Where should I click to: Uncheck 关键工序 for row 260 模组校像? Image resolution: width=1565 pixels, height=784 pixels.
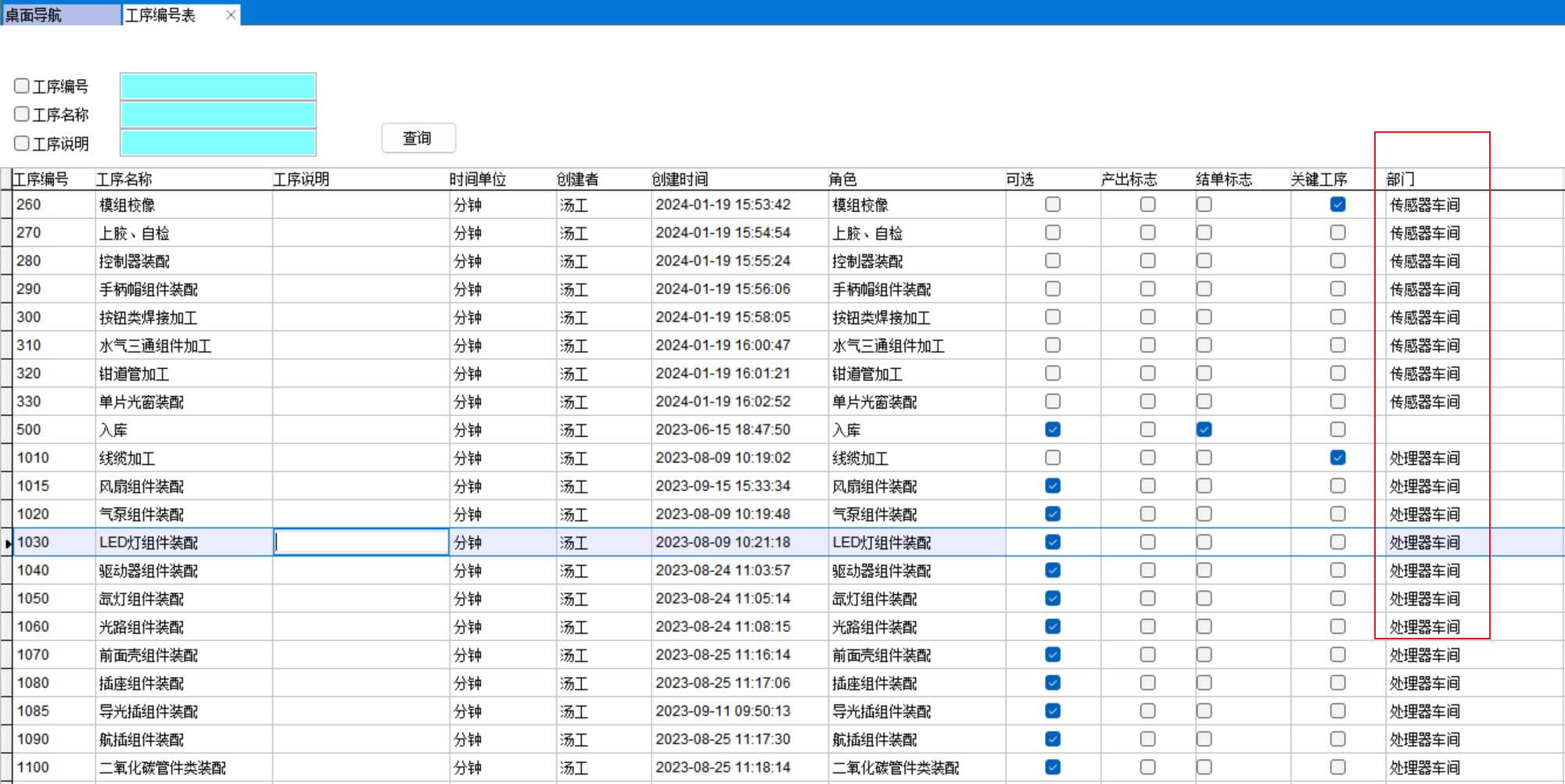pos(1337,204)
